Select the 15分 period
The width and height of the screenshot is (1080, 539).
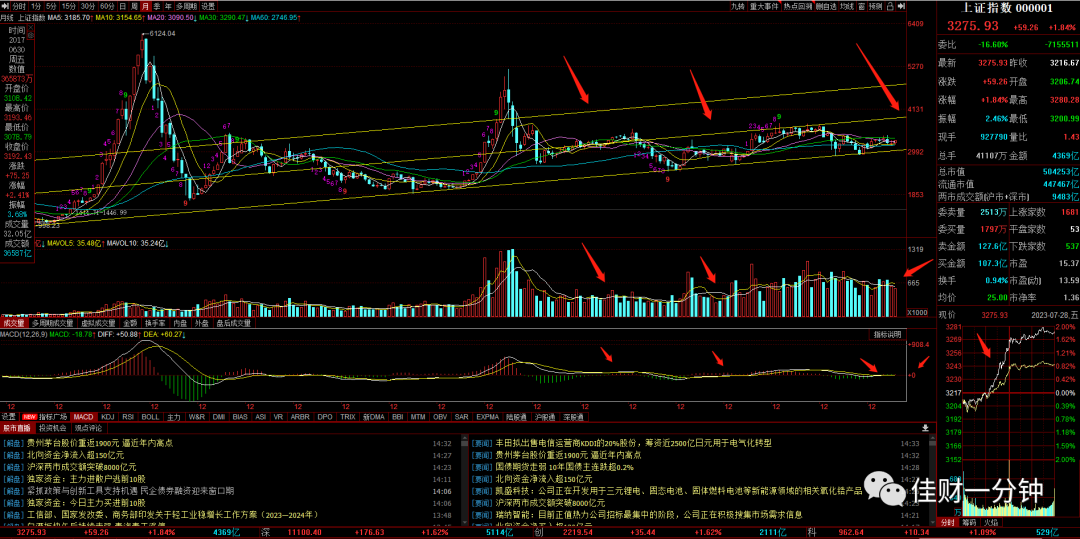pos(69,6)
